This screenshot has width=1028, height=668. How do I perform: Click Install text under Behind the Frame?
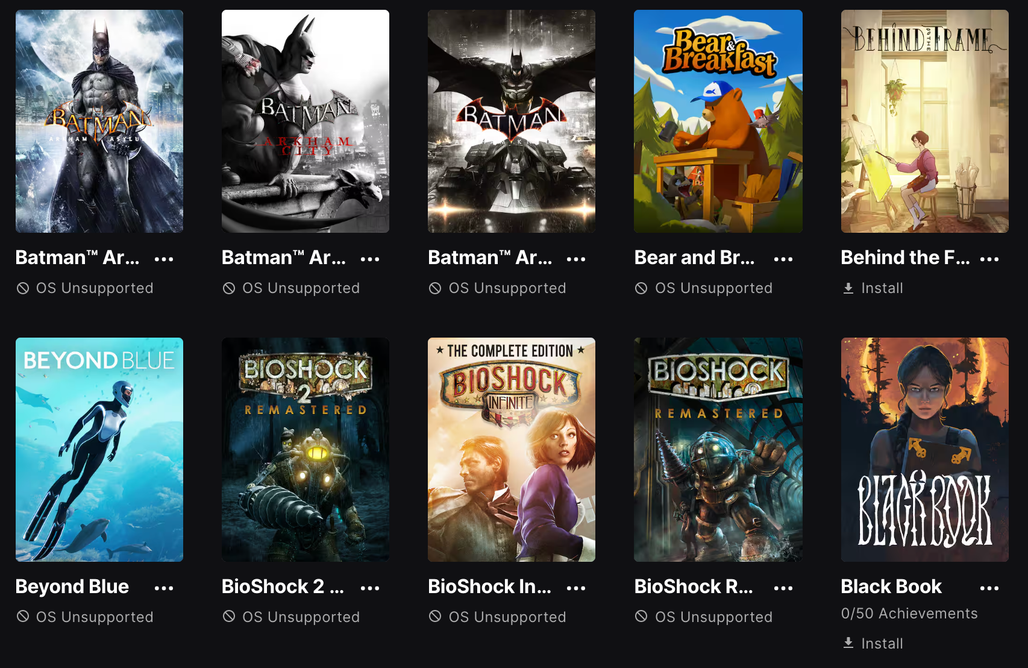[x=882, y=288]
